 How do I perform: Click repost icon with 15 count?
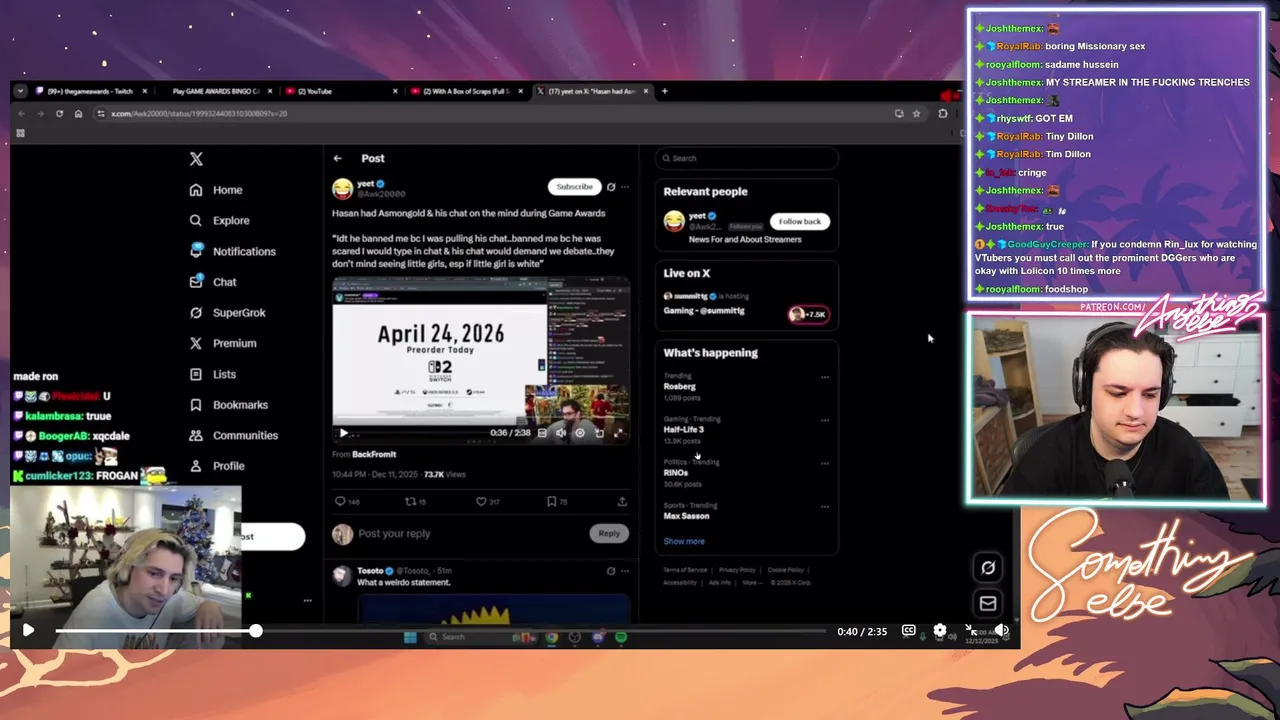tap(410, 501)
